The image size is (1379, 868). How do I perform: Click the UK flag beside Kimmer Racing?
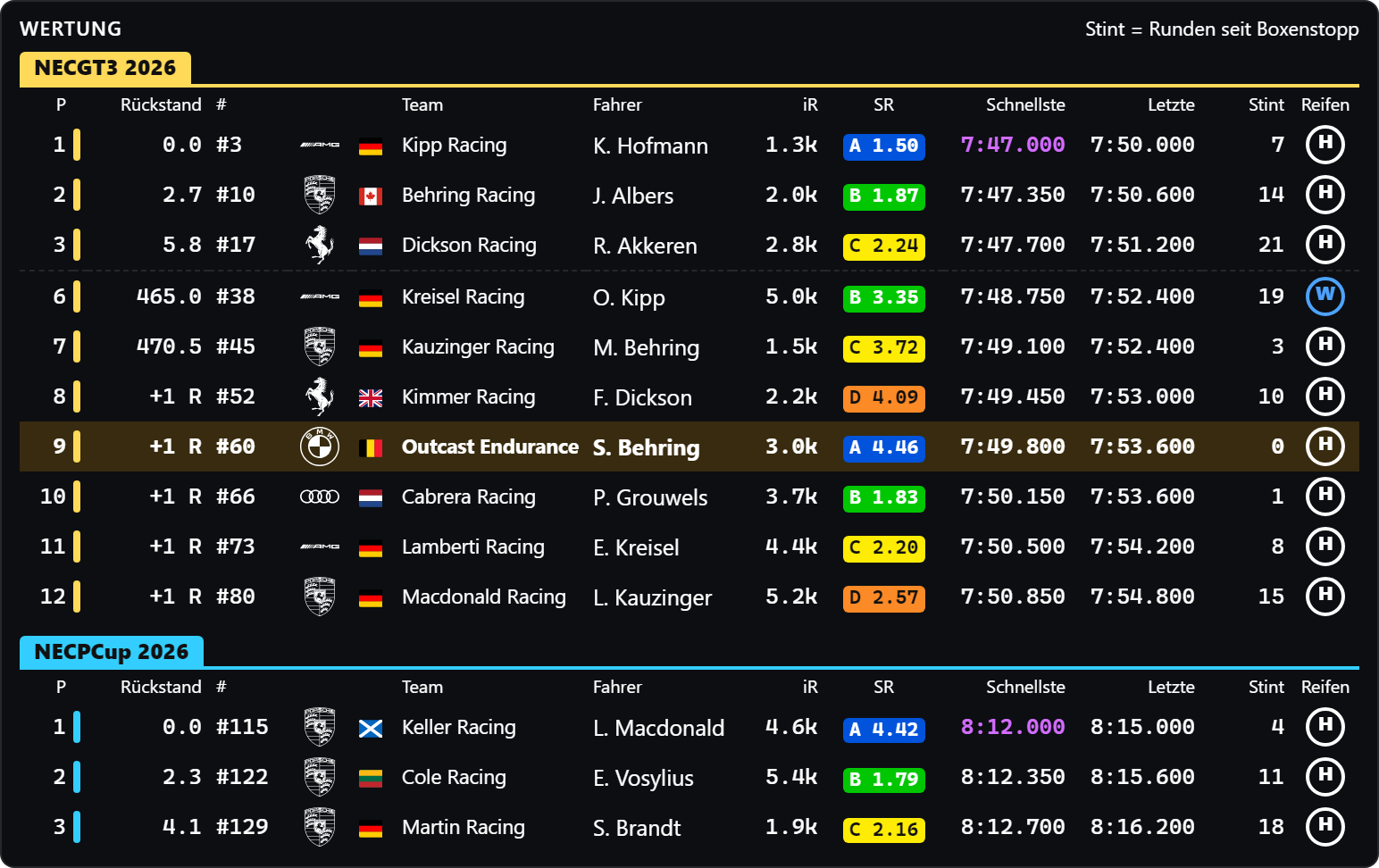[371, 397]
